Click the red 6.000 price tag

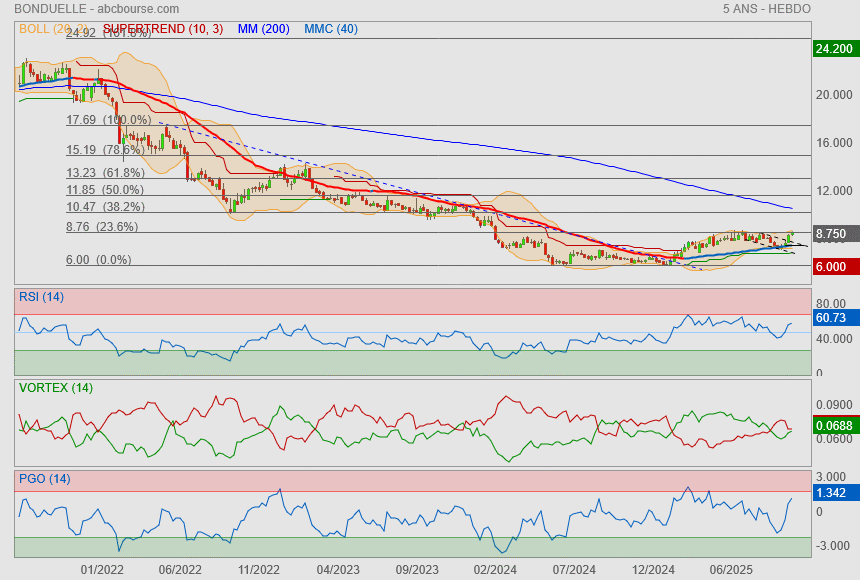(x=834, y=266)
